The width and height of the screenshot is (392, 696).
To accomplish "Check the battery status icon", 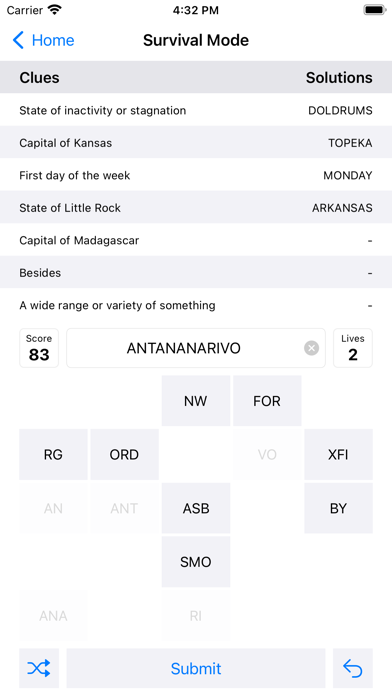I will [375, 10].
